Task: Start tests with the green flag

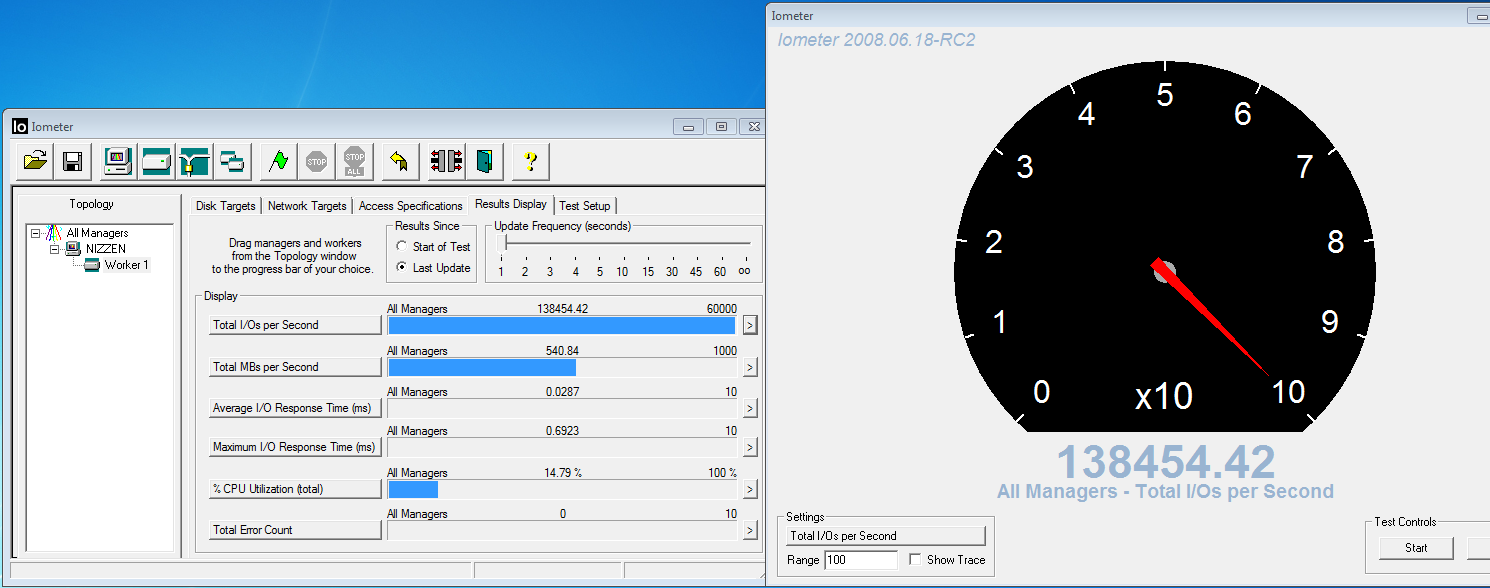Action: 279,160
